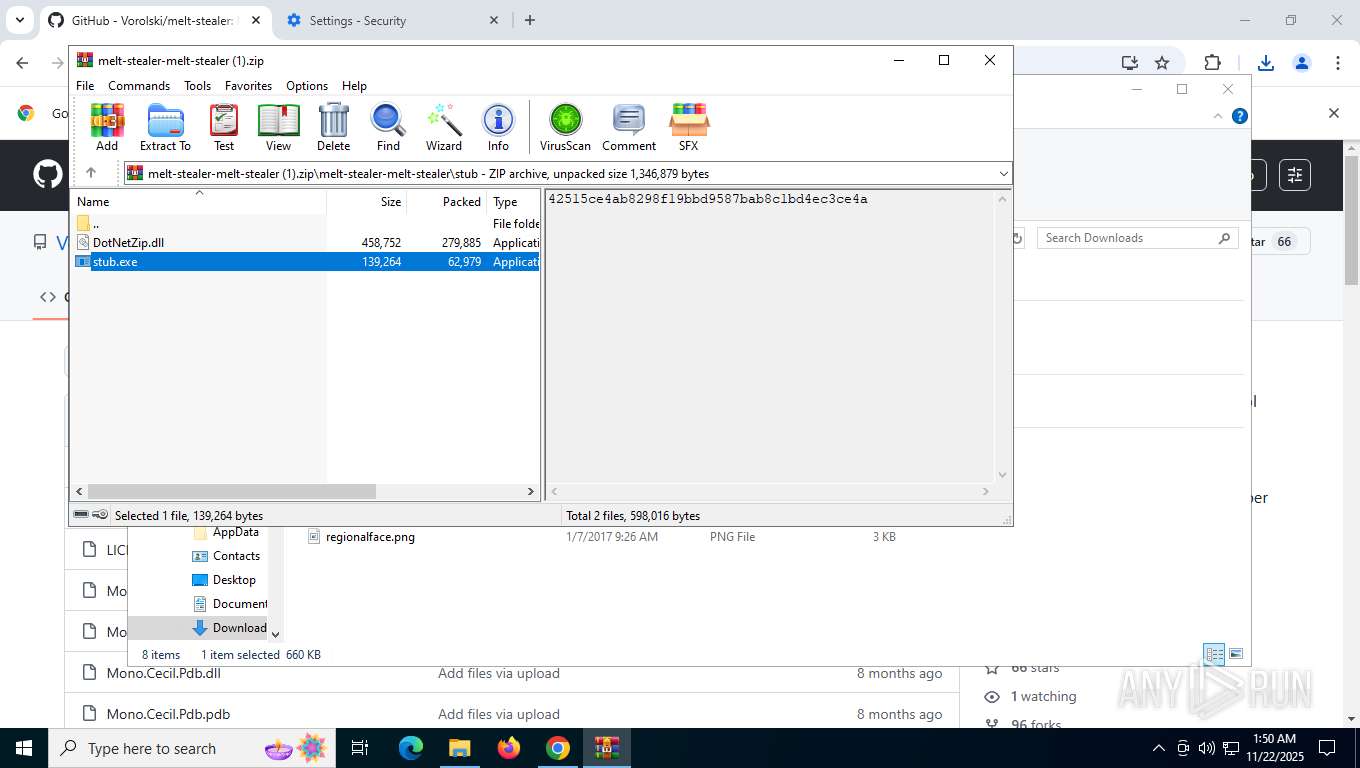This screenshot has width=1360, height=768.
Task: Switch Explorer to details view
Action: click(1214, 655)
